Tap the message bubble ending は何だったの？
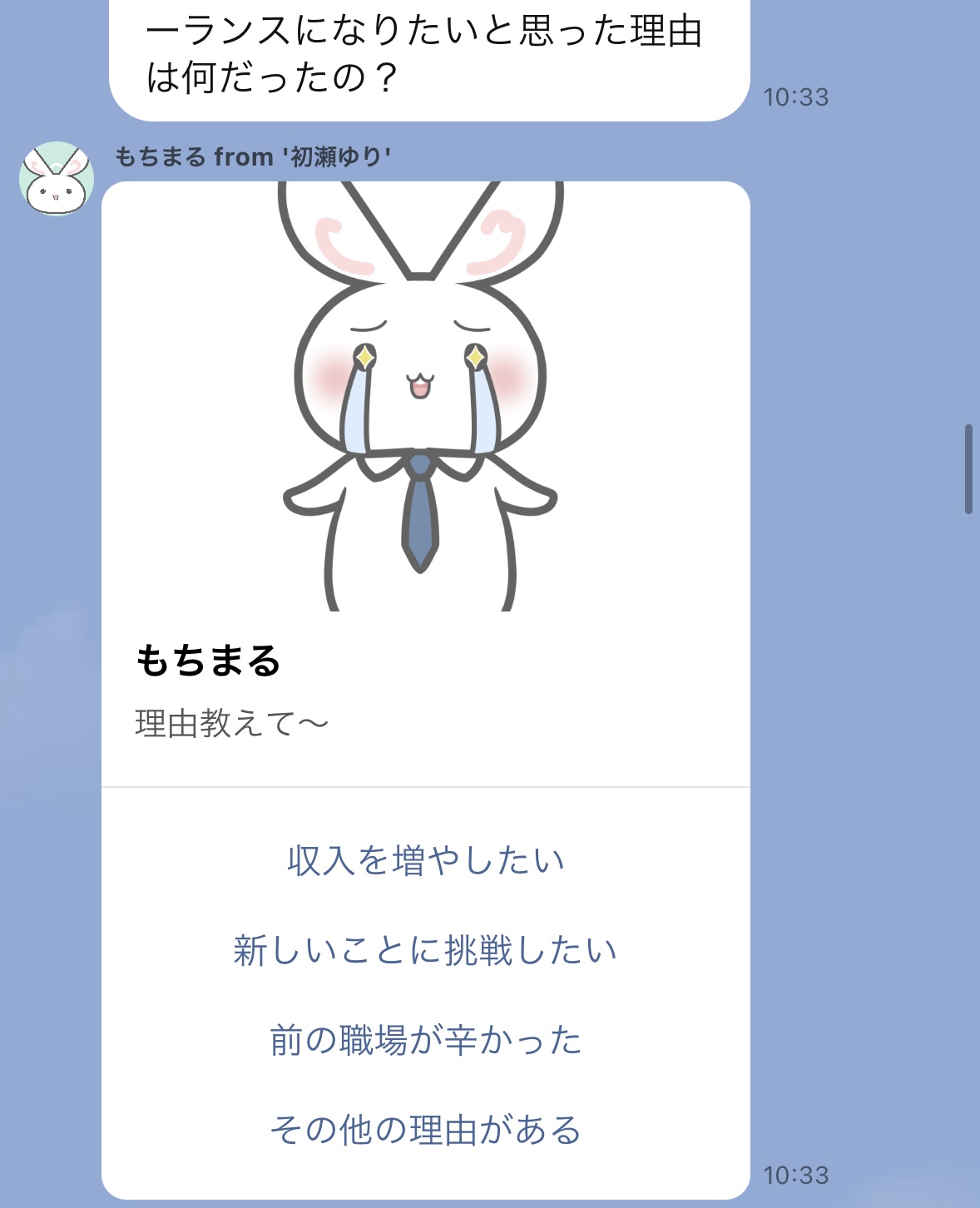Image resolution: width=980 pixels, height=1208 pixels. 429,57
